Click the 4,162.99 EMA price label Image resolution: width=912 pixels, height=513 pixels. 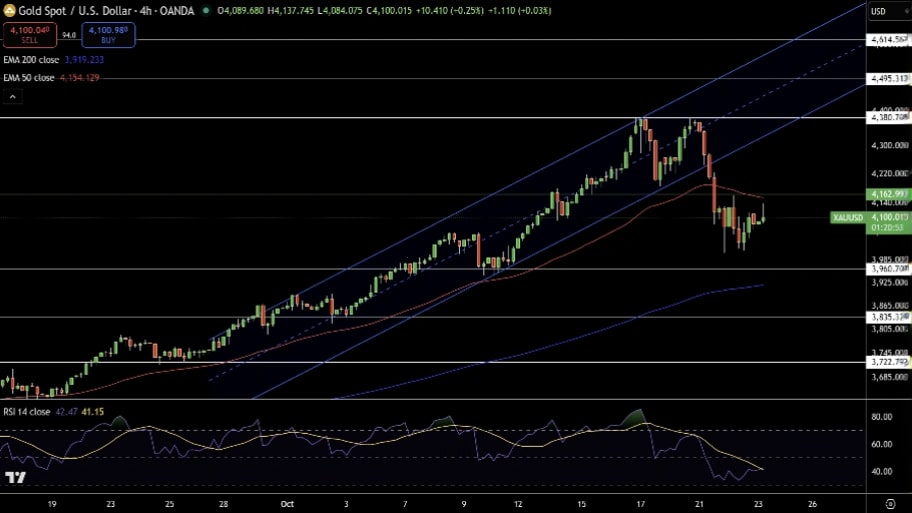click(888, 193)
